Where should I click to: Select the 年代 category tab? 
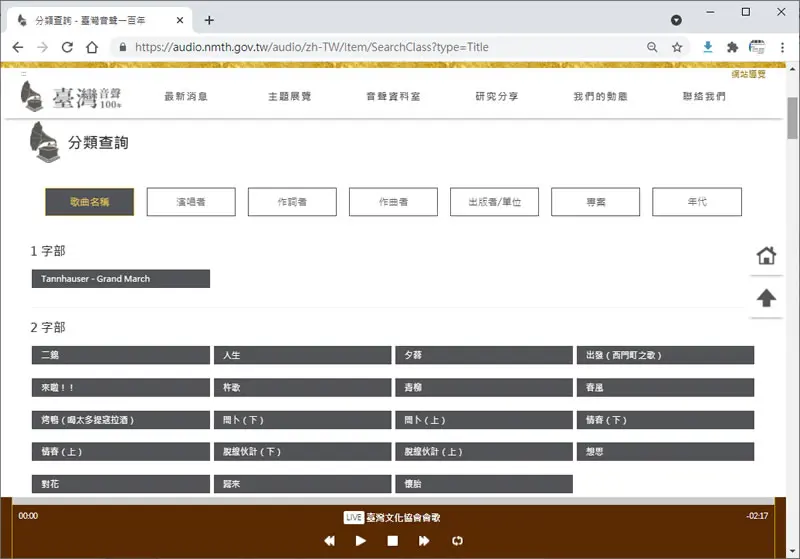697,202
